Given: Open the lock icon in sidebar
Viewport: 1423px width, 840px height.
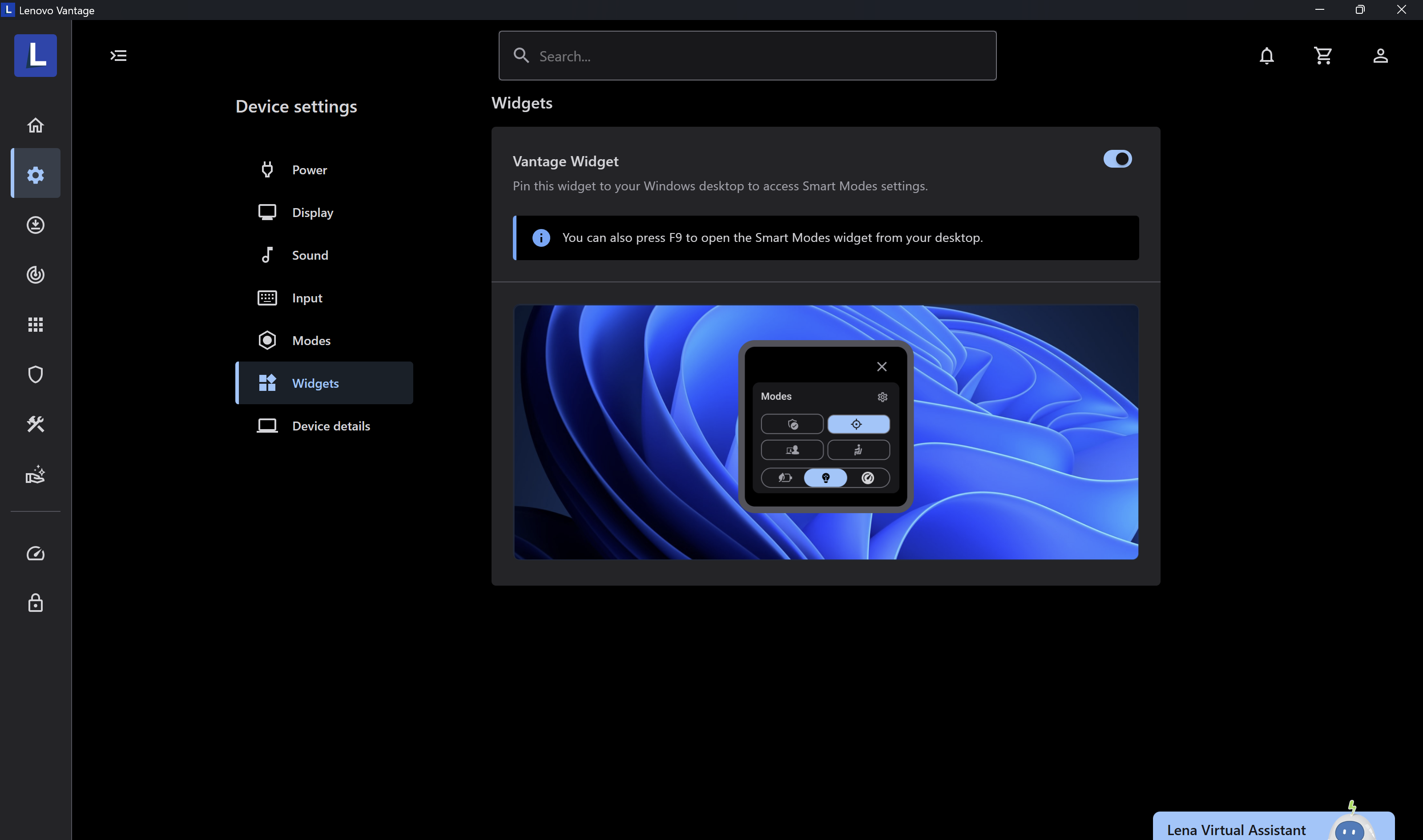Looking at the screenshot, I should click(x=36, y=603).
